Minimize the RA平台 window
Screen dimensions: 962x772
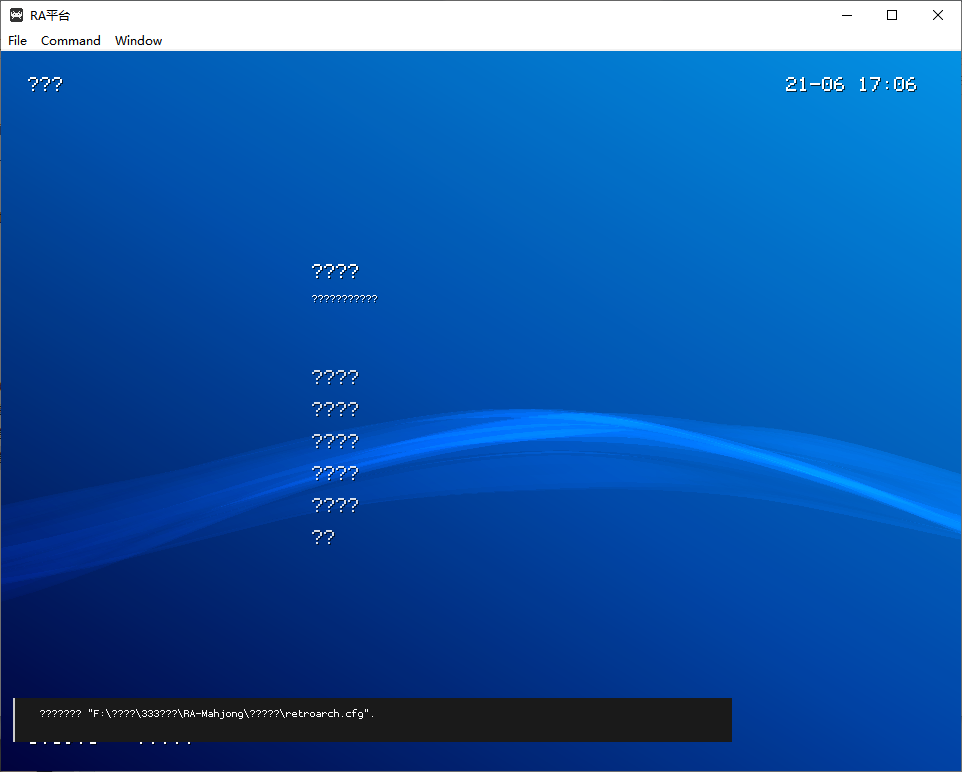click(847, 15)
